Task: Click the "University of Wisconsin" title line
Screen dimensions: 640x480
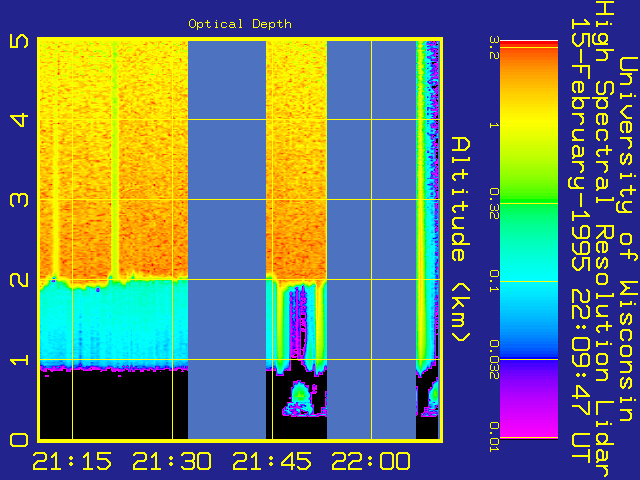Action: pos(628,239)
